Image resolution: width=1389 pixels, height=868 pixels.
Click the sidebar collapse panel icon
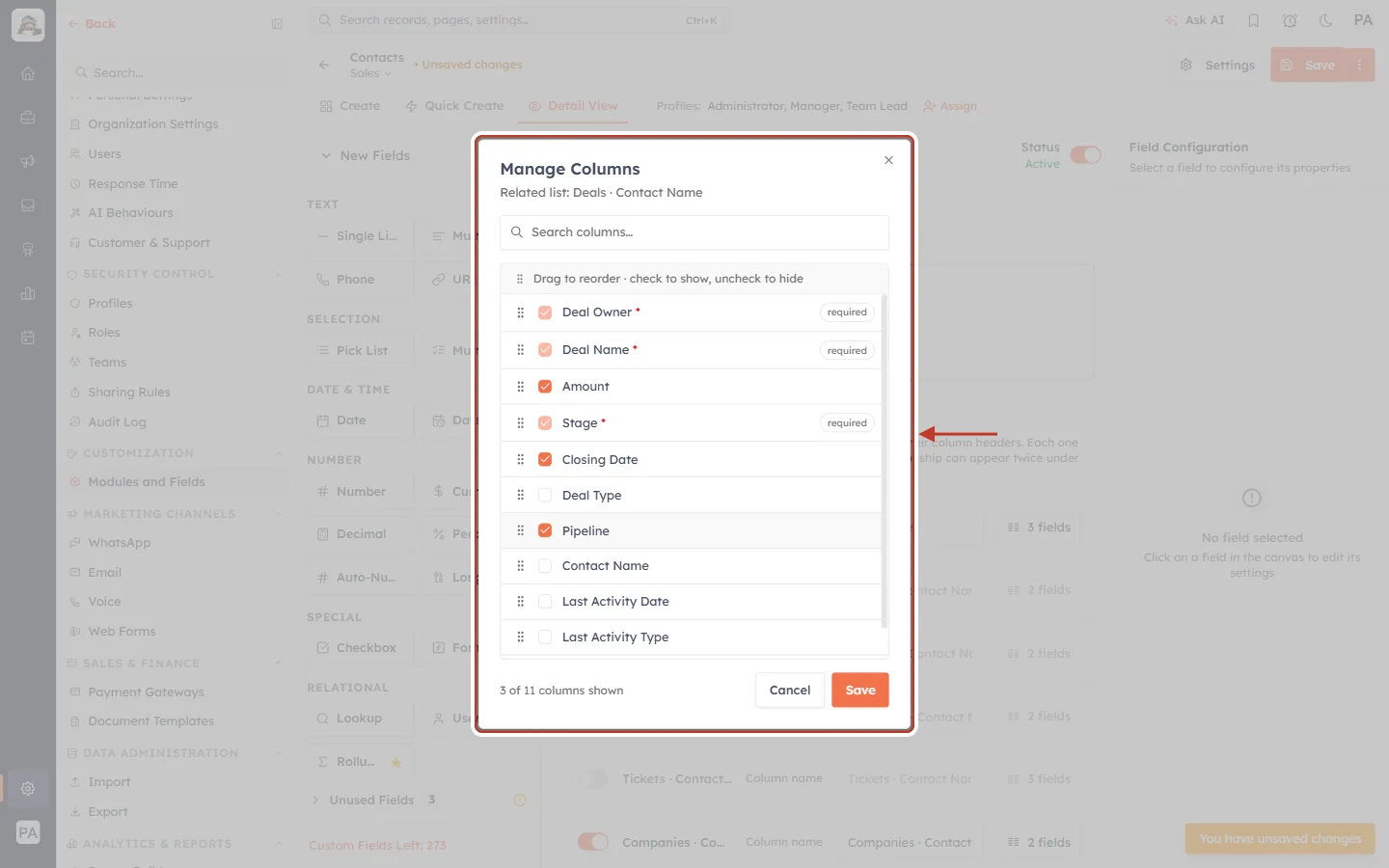point(277,24)
